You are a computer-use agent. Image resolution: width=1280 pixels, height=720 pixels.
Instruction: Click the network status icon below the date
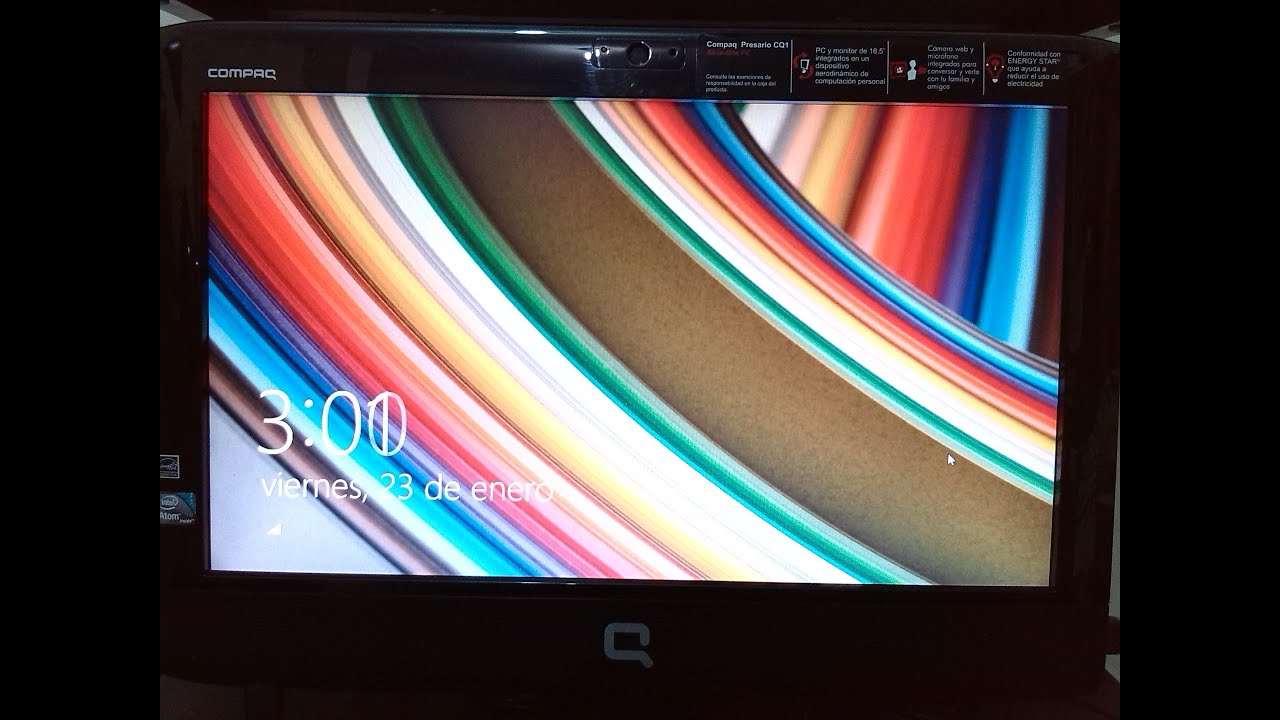pyautogui.click(x=273, y=529)
